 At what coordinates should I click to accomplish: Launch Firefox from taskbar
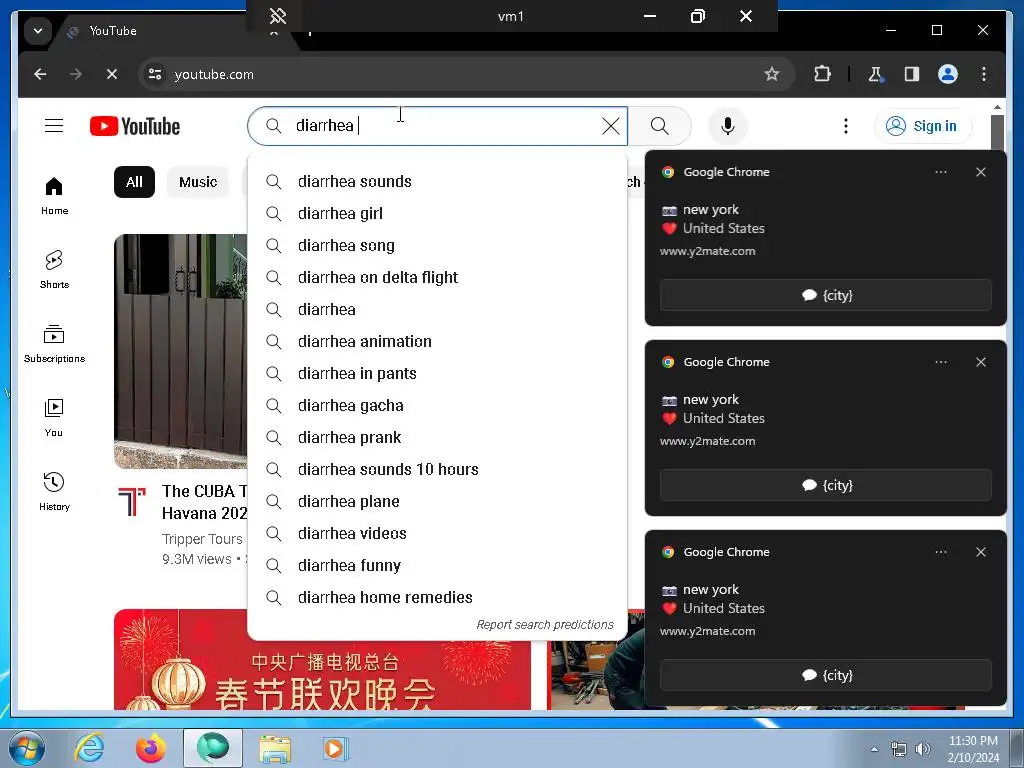151,748
